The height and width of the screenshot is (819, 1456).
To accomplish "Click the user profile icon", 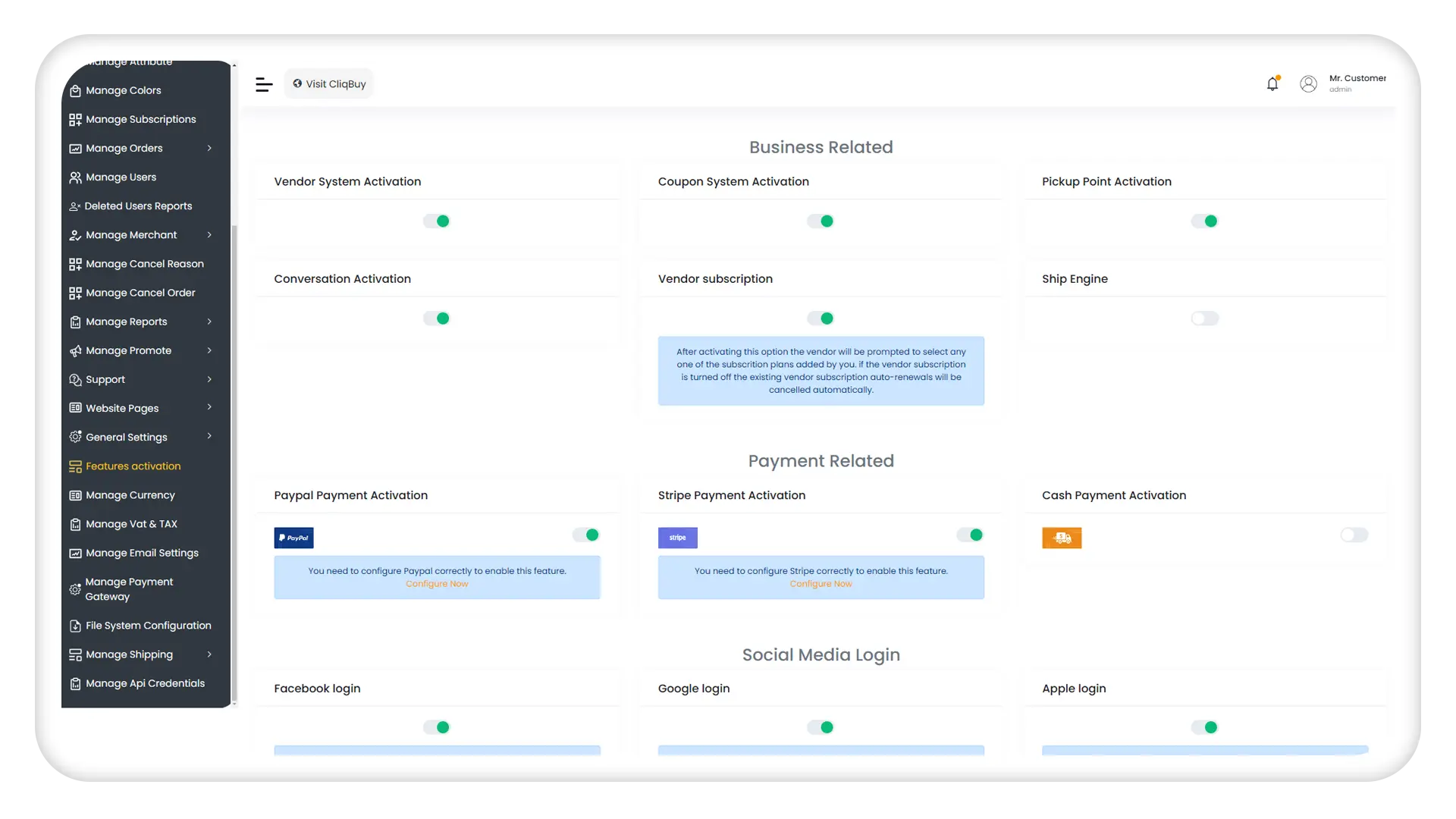I will point(1308,83).
